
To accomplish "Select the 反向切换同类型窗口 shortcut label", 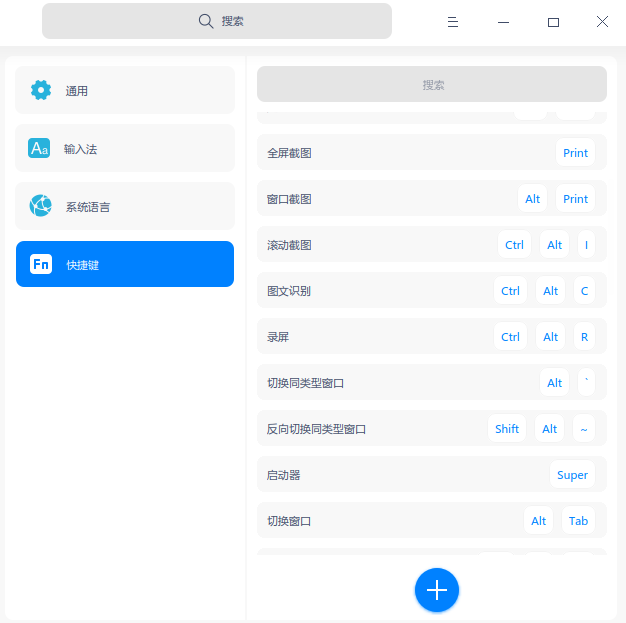I will click(x=316, y=429).
